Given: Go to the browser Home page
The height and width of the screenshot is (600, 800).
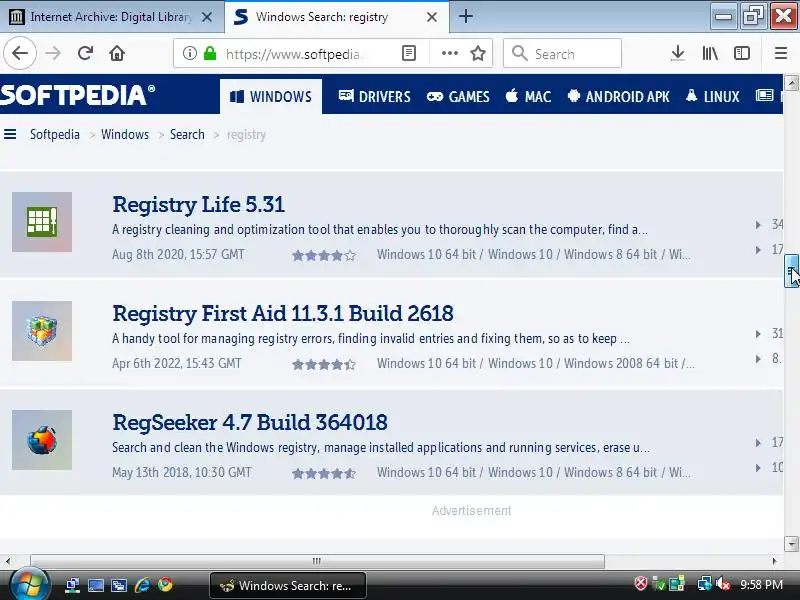Looking at the screenshot, I should pyautogui.click(x=117, y=53).
